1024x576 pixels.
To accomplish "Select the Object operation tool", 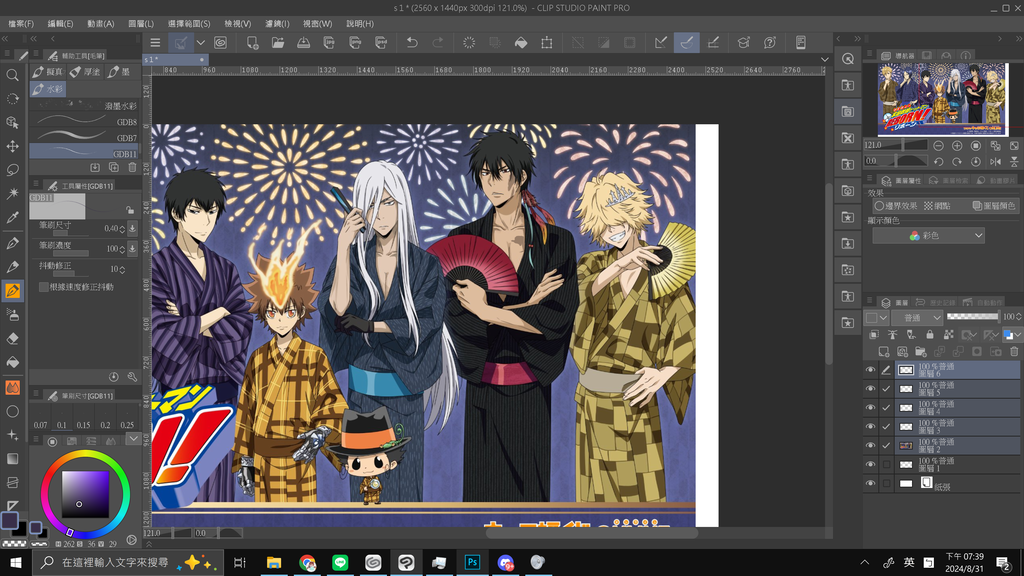I will point(12,122).
